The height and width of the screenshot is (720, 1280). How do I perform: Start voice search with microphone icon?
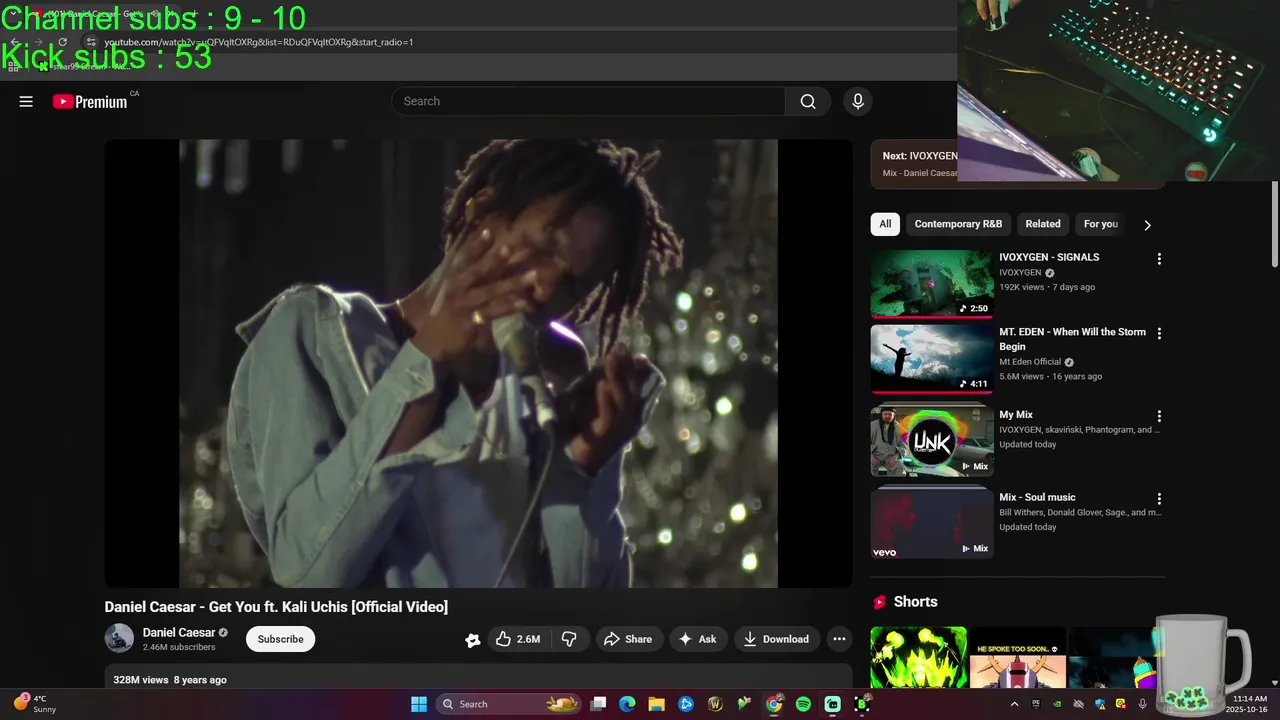tap(857, 101)
